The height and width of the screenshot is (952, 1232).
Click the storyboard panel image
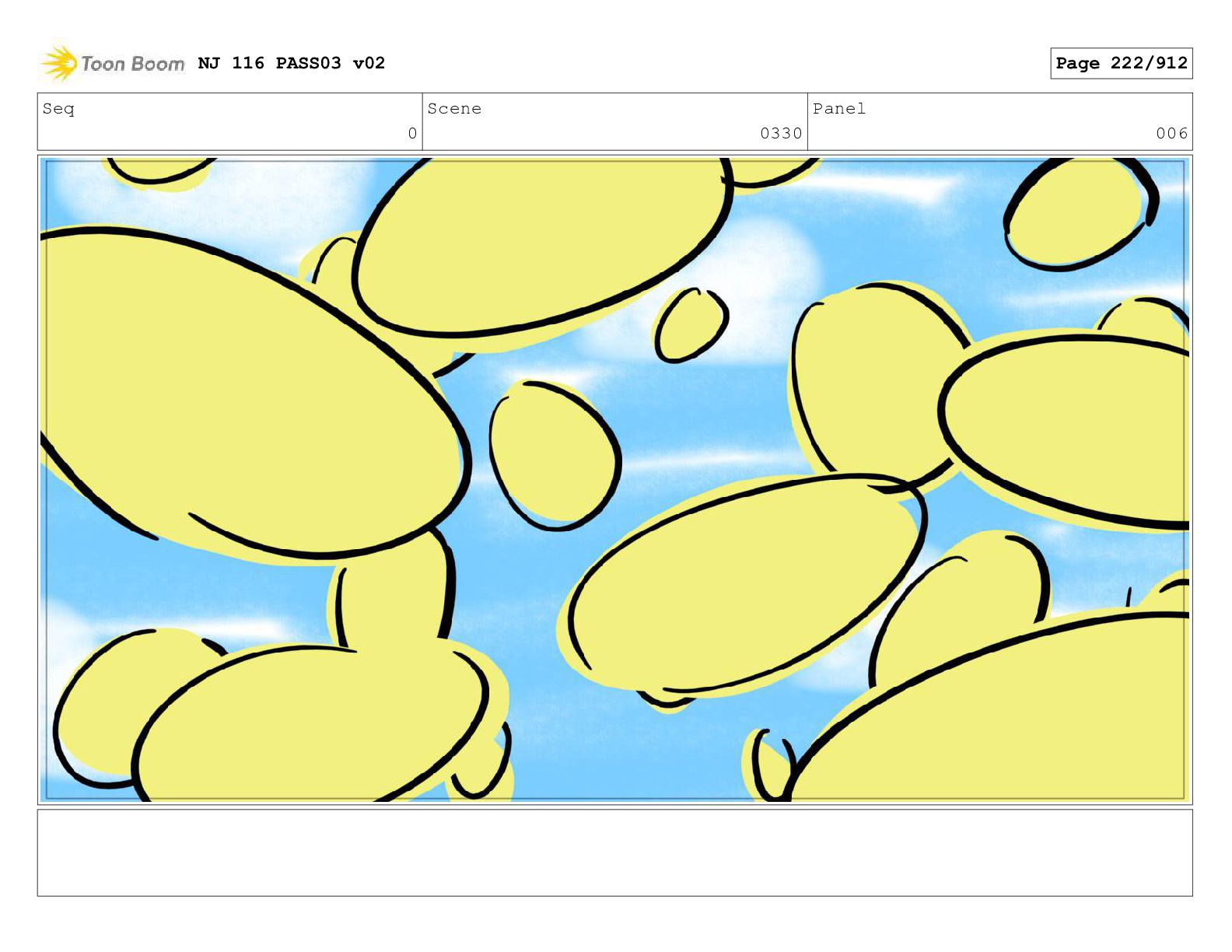[x=614, y=479]
